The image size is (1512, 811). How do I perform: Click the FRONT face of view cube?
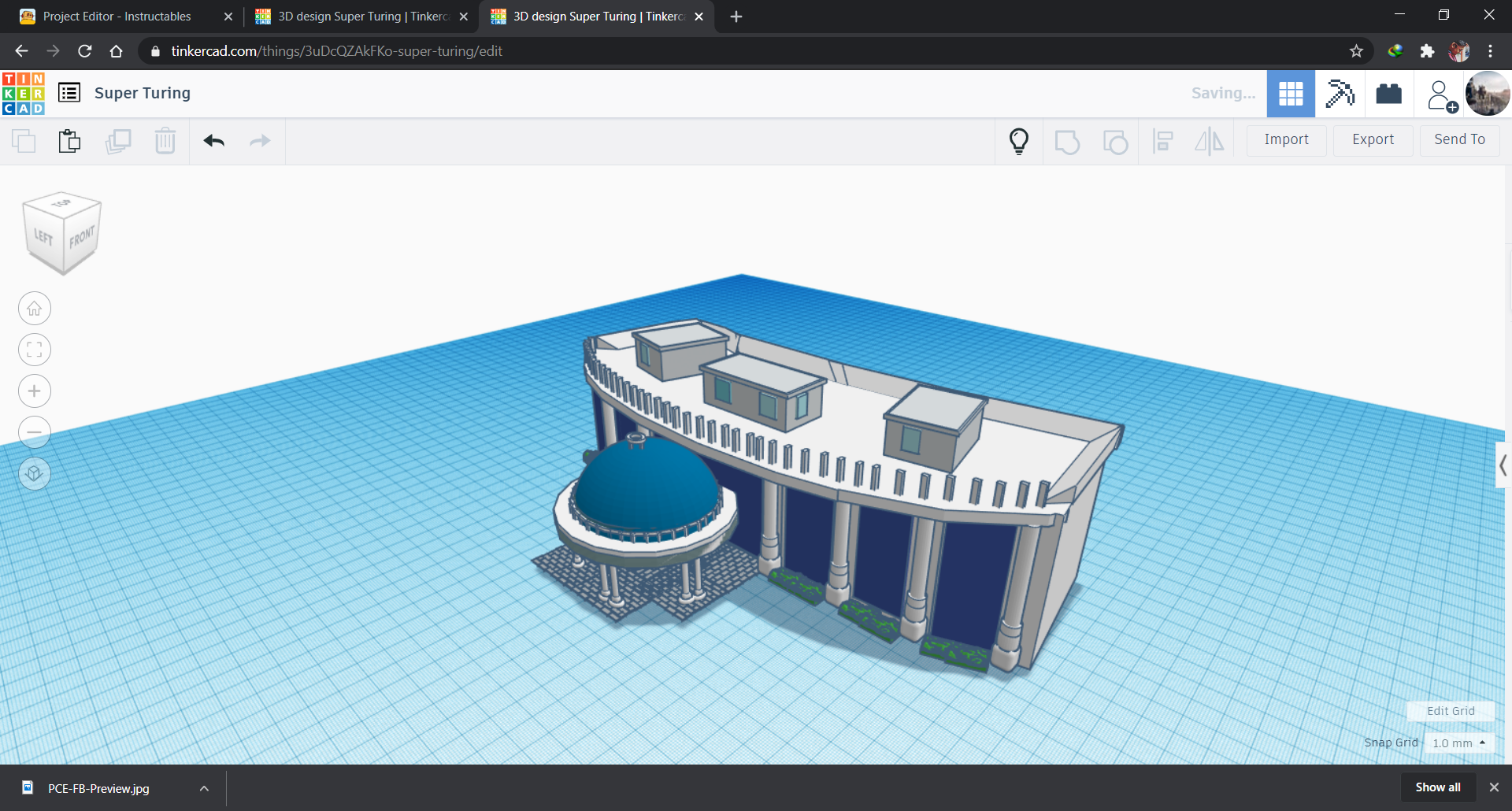[x=81, y=238]
